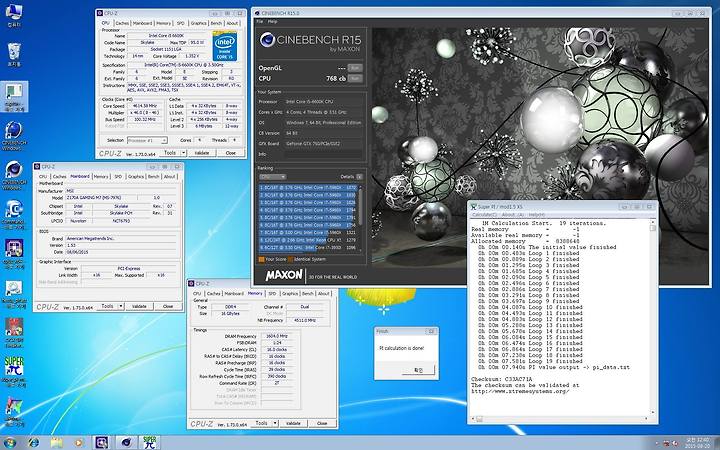Select the 8C/16T 3.00 GHz i7-5960X ranking row
Viewport: 720px width, 450px height.
[x=308, y=233]
